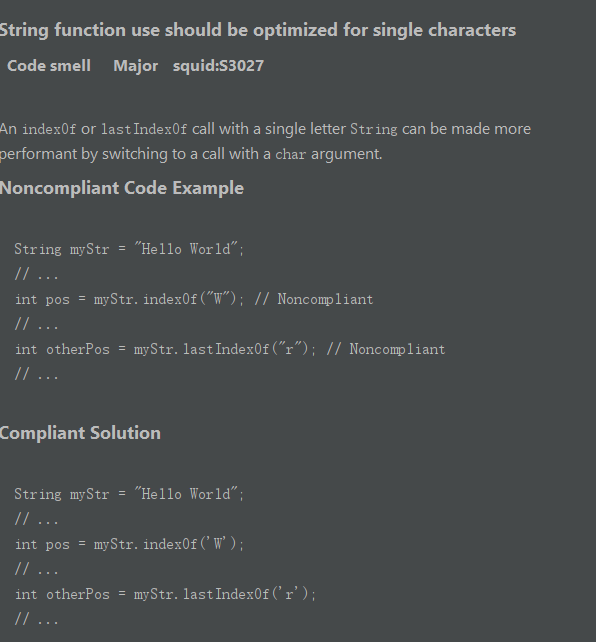Screen dimensions: 596x642
Task: Click the "Code smell" type label
Action: (49, 66)
